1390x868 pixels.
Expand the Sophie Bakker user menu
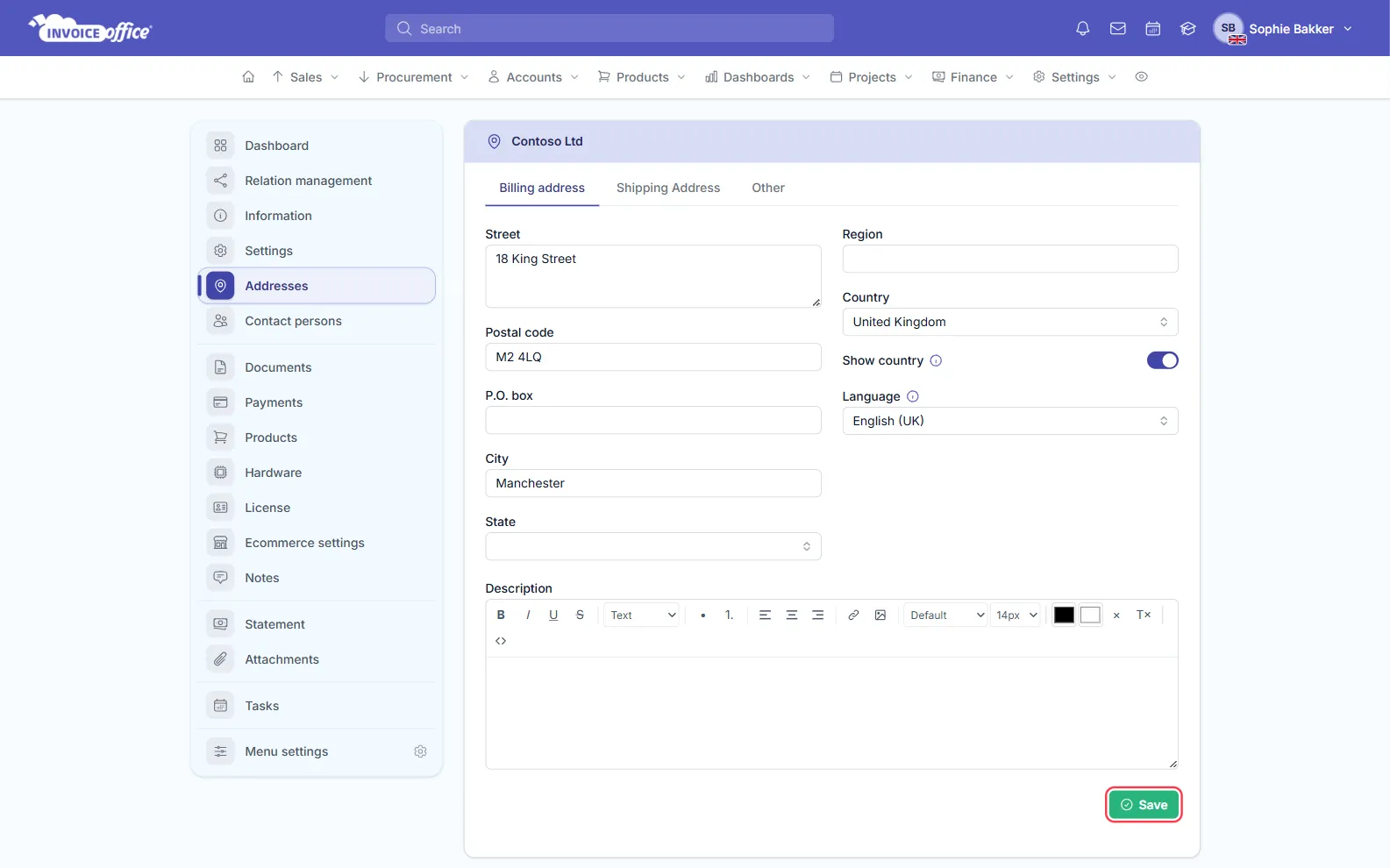[1283, 29]
